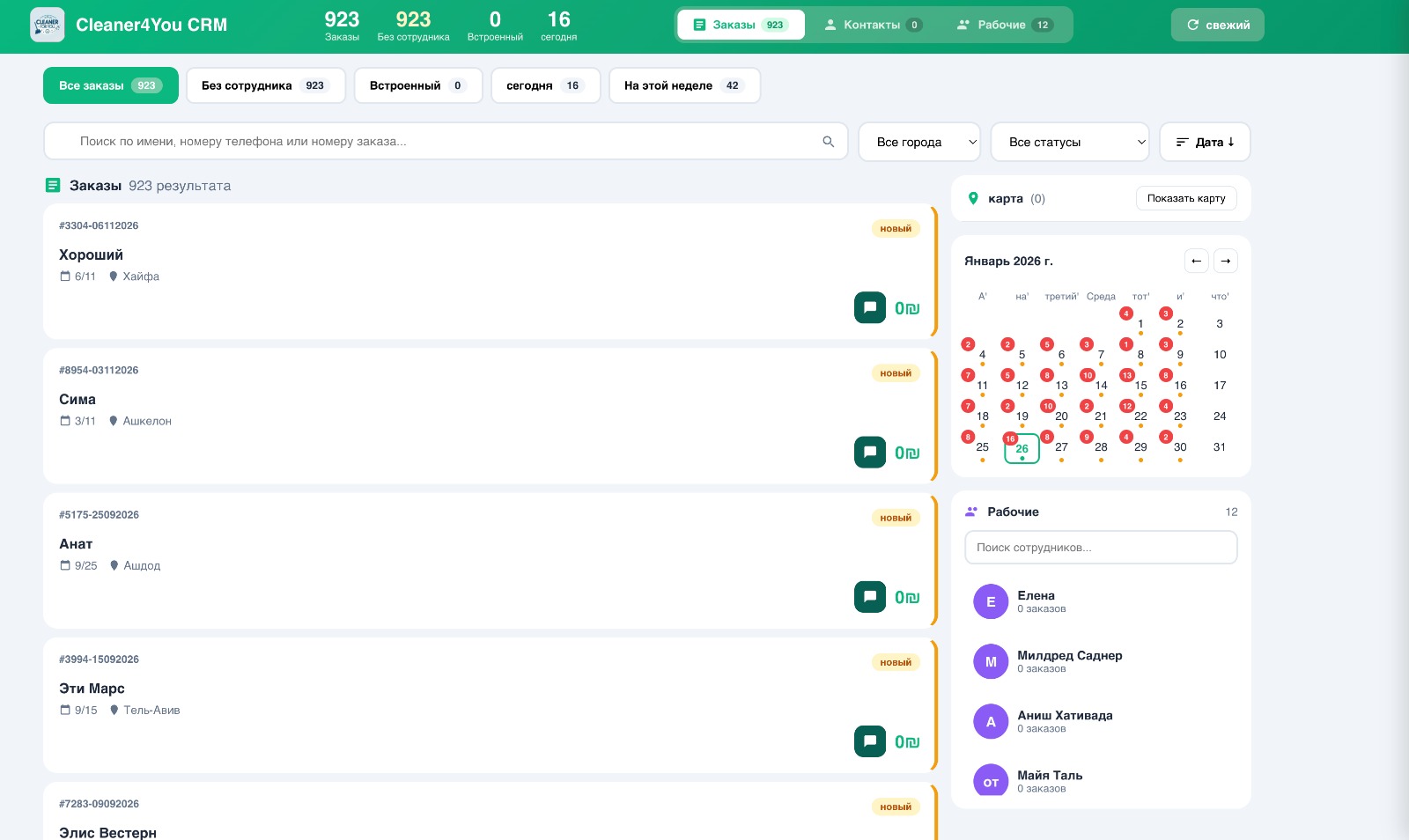Select January 12 in the calendar
The height and width of the screenshot is (840, 1409).
coord(1022,385)
